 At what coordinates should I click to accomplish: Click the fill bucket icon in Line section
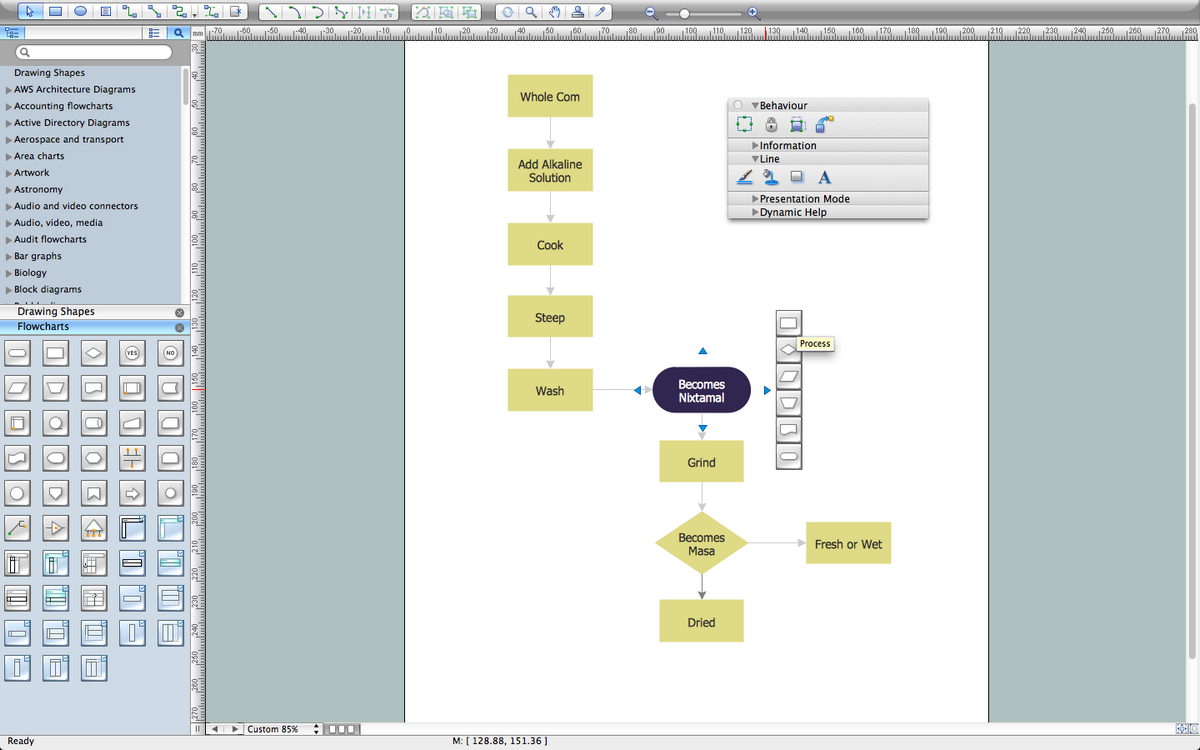point(771,178)
